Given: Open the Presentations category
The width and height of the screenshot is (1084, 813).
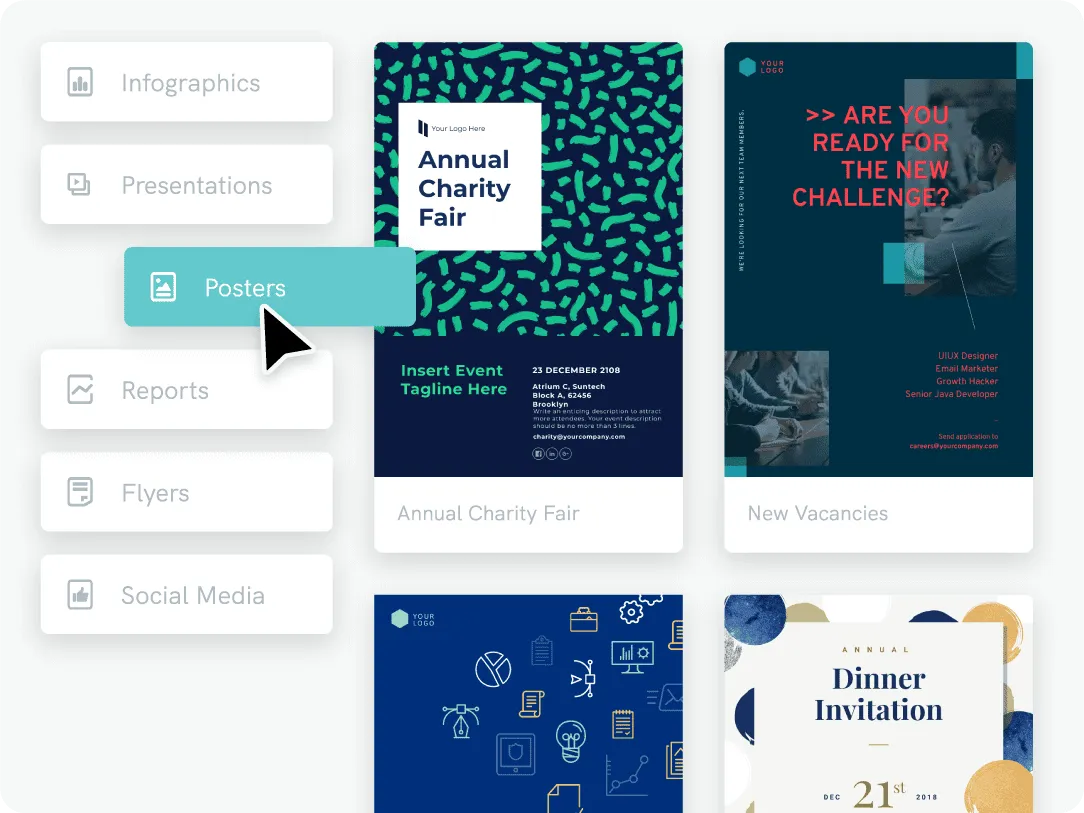Looking at the screenshot, I should (x=187, y=184).
